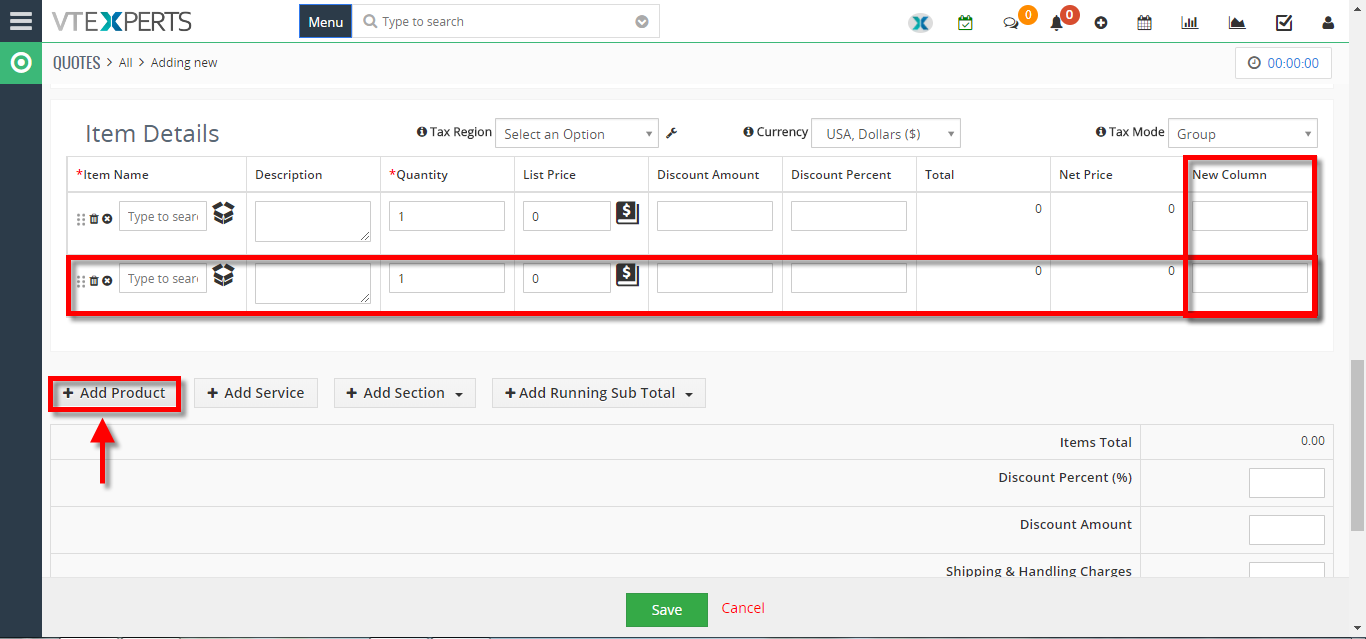Go to QUOTES breadcrumb
Screen dimensions: 1366x639
tap(77, 62)
